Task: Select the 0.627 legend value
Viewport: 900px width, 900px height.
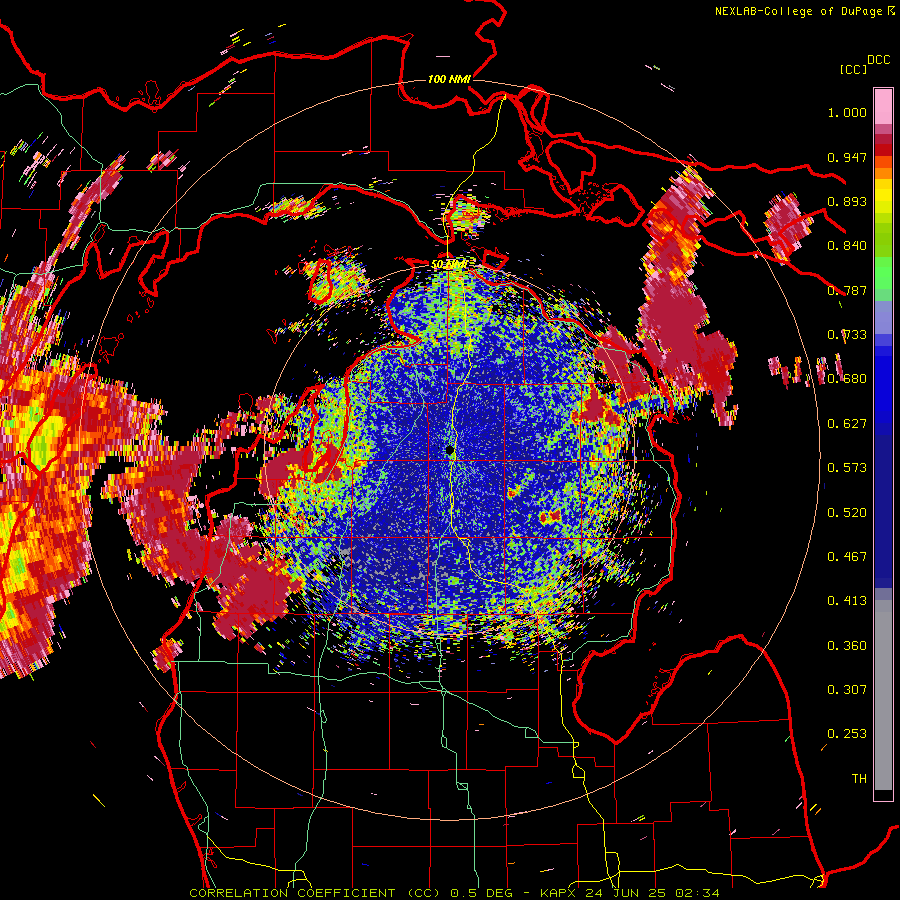Action: [x=847, y=424]
